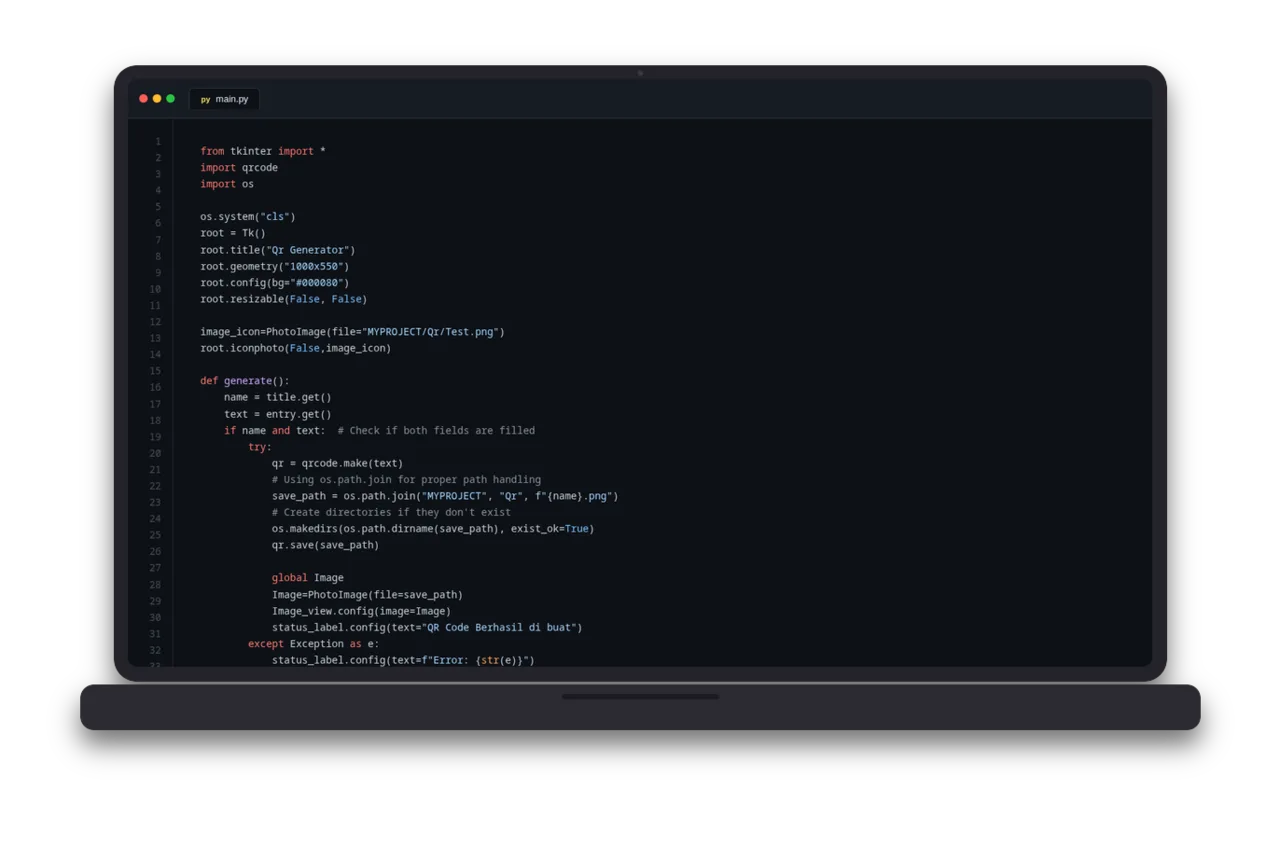Click line number 20 beside try statement
This screenshot has width=1280, height=843.
pyautogui.click(x=155, y=453)
